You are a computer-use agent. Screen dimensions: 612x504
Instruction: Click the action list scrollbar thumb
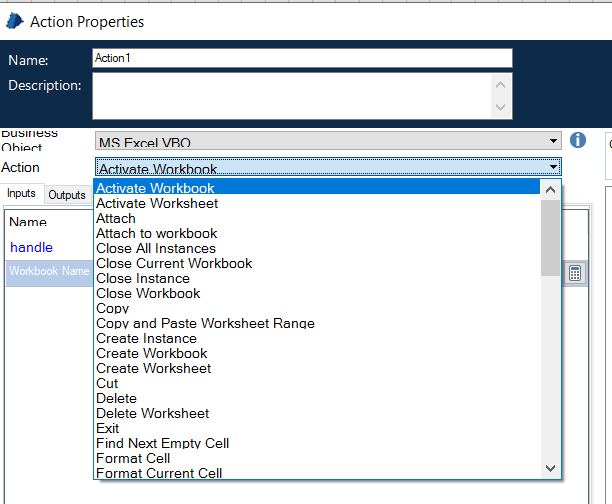tap(550, 238)
